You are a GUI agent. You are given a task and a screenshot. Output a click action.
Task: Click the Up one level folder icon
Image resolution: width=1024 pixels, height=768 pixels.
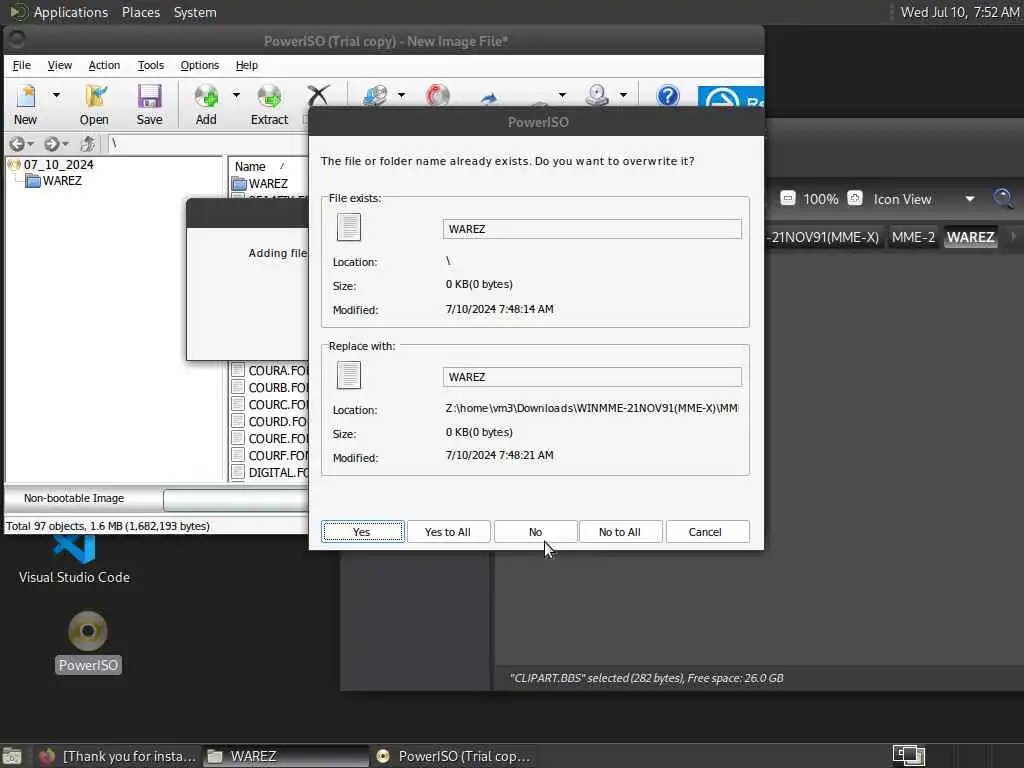pos(88,144)
